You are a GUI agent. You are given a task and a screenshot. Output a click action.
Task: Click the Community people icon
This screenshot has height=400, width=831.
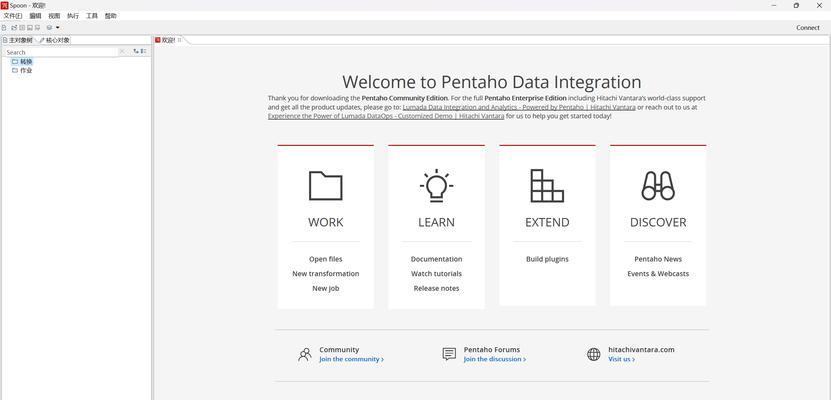(x=305, y=354)
